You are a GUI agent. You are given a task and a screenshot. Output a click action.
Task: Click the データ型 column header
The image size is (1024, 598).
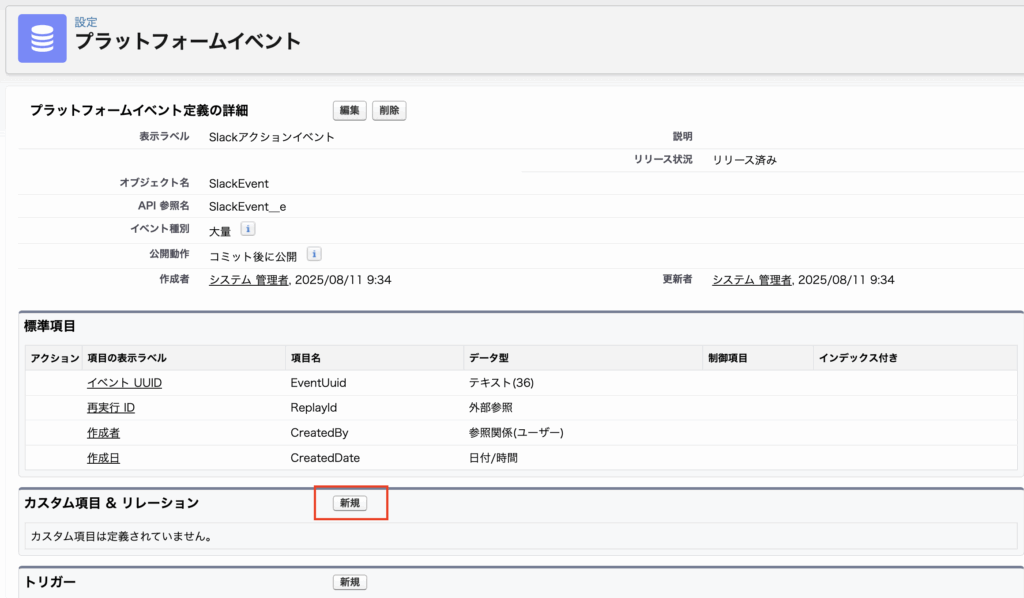[489, 358]
